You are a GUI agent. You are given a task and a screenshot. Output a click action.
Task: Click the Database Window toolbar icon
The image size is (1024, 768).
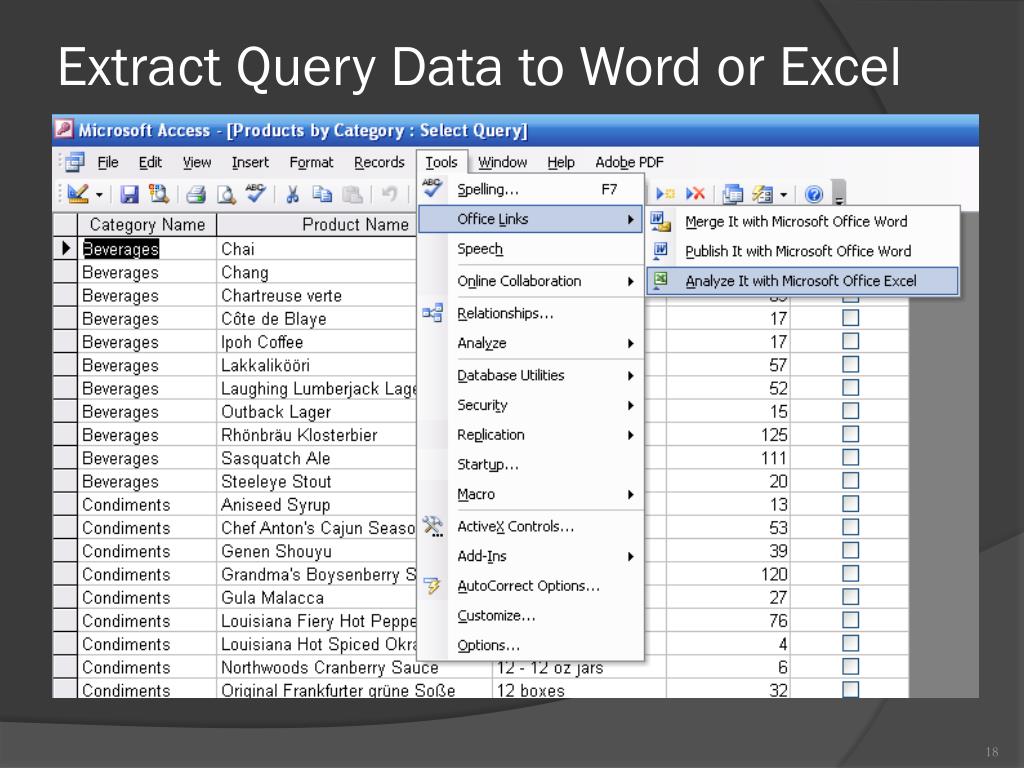pos(733,194)
